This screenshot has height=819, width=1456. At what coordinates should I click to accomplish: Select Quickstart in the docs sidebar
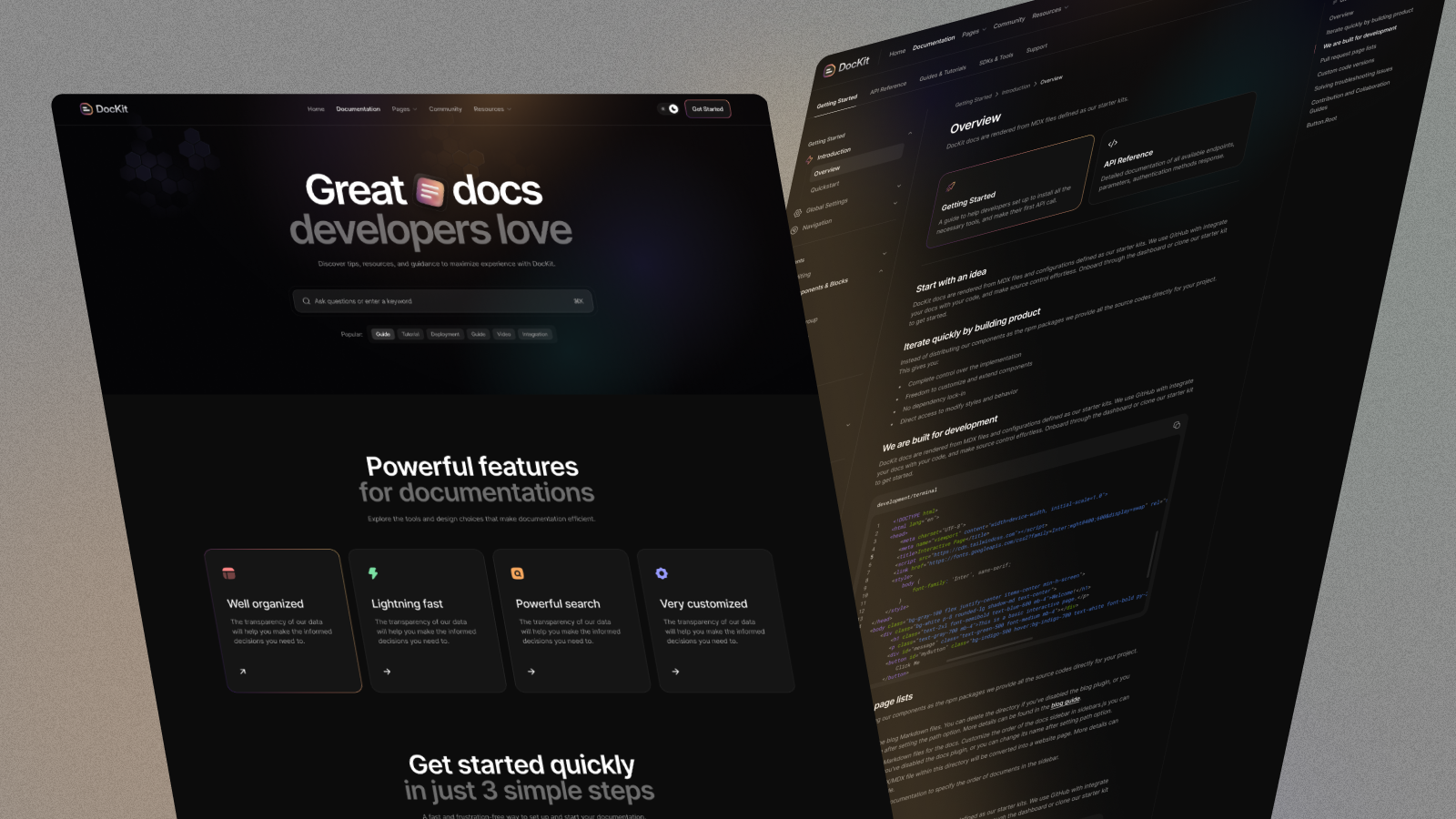coord(825,187)
